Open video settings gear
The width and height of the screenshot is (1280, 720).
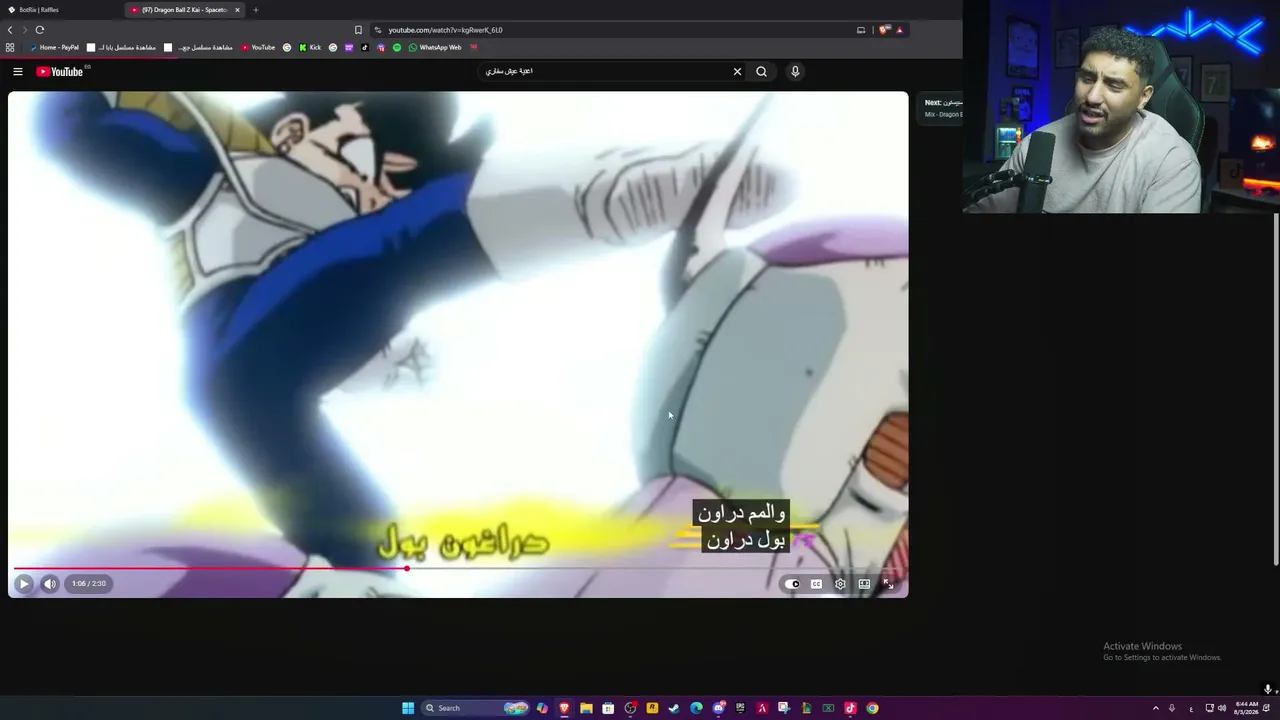point(840,584)
